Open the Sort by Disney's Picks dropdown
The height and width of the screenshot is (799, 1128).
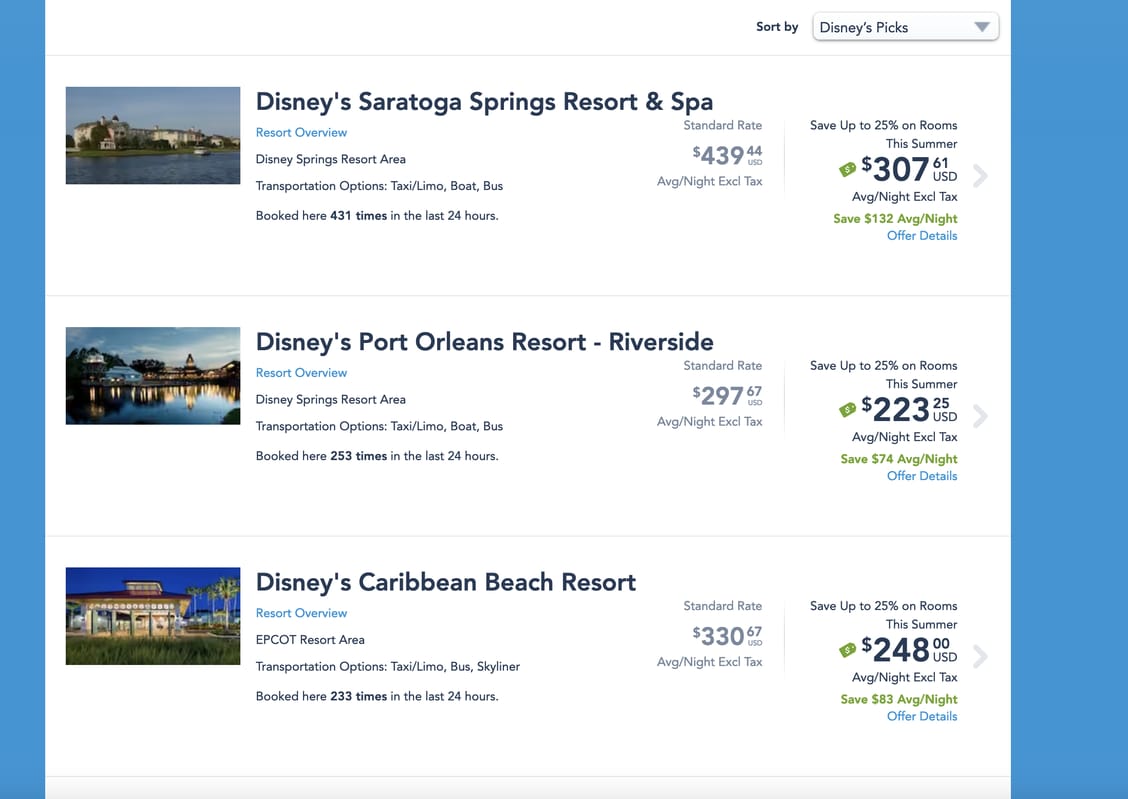[905, 27]
